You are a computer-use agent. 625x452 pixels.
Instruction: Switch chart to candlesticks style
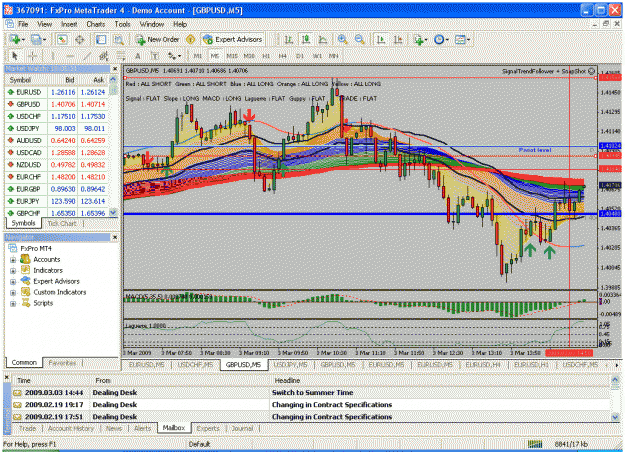[306, 39]
